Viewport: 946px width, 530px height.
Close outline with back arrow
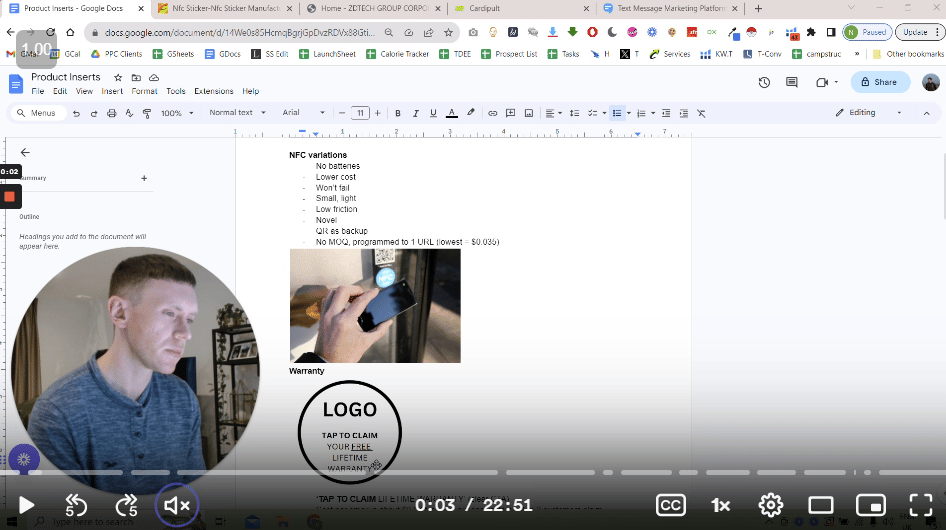[25, 152]
